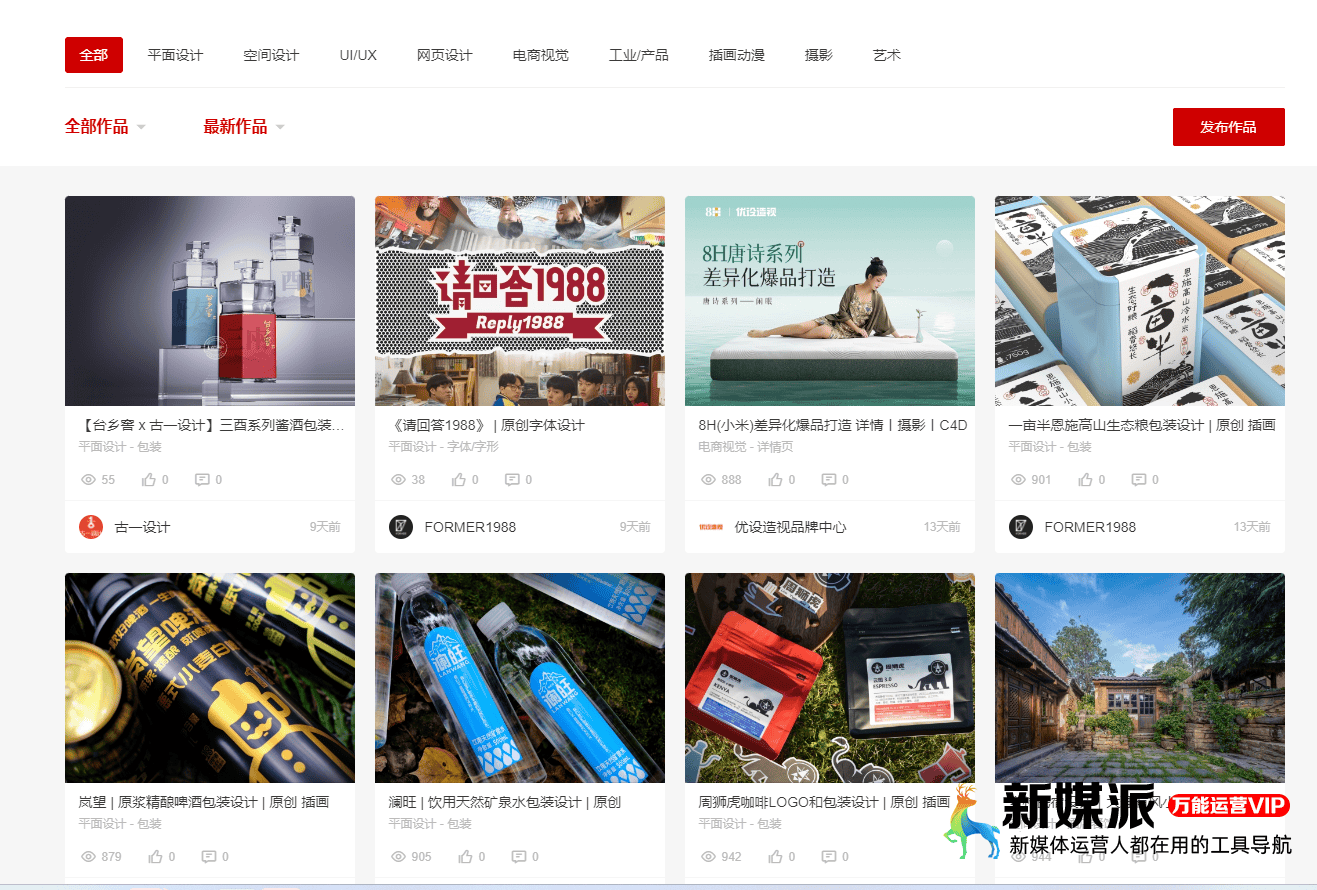Screen dimensions: 1317x890
Task: Click the 优设造视品牌中心 logo avatar
Action: [710, 527]
